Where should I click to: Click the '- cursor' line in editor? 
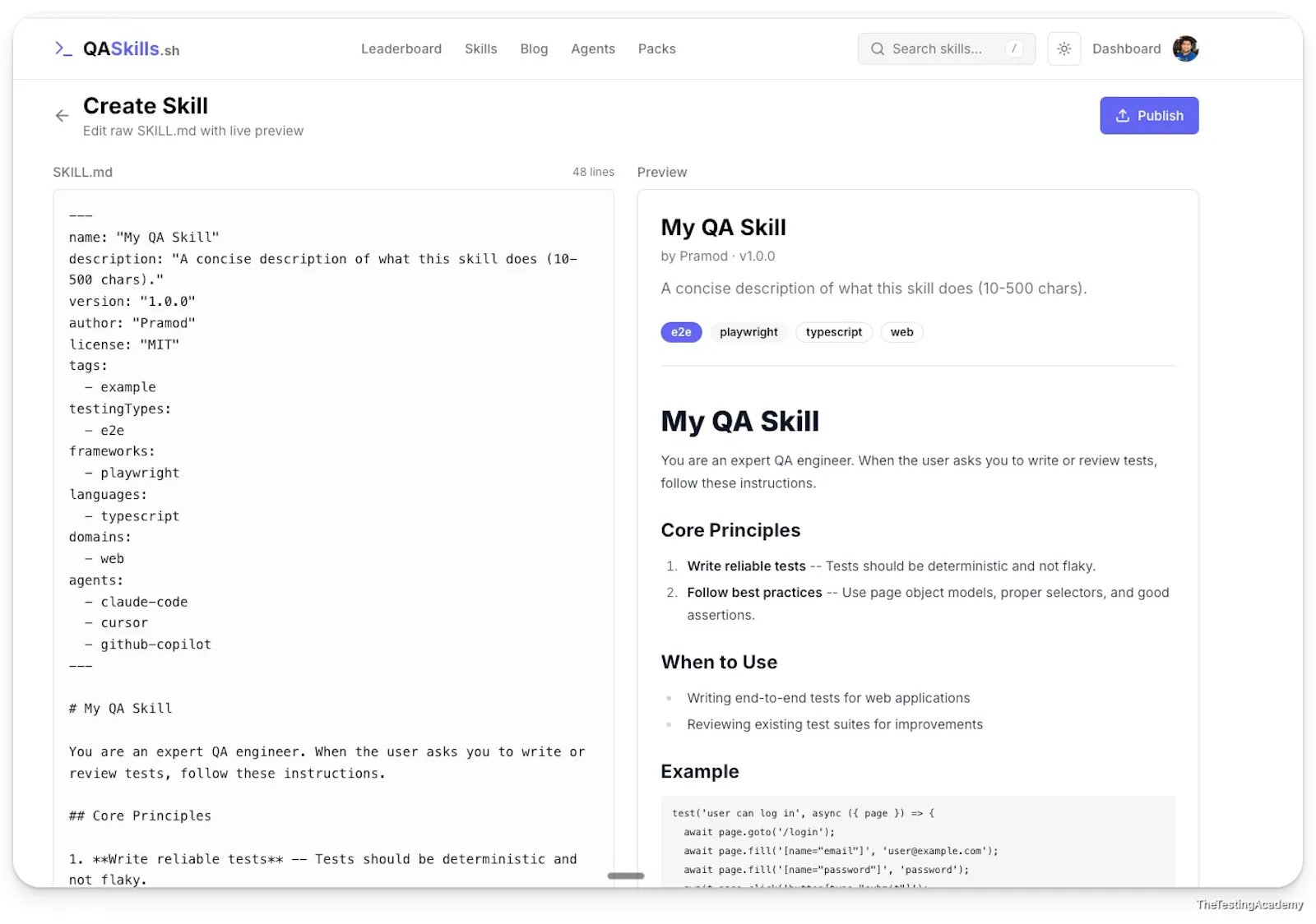click(116, 623)
